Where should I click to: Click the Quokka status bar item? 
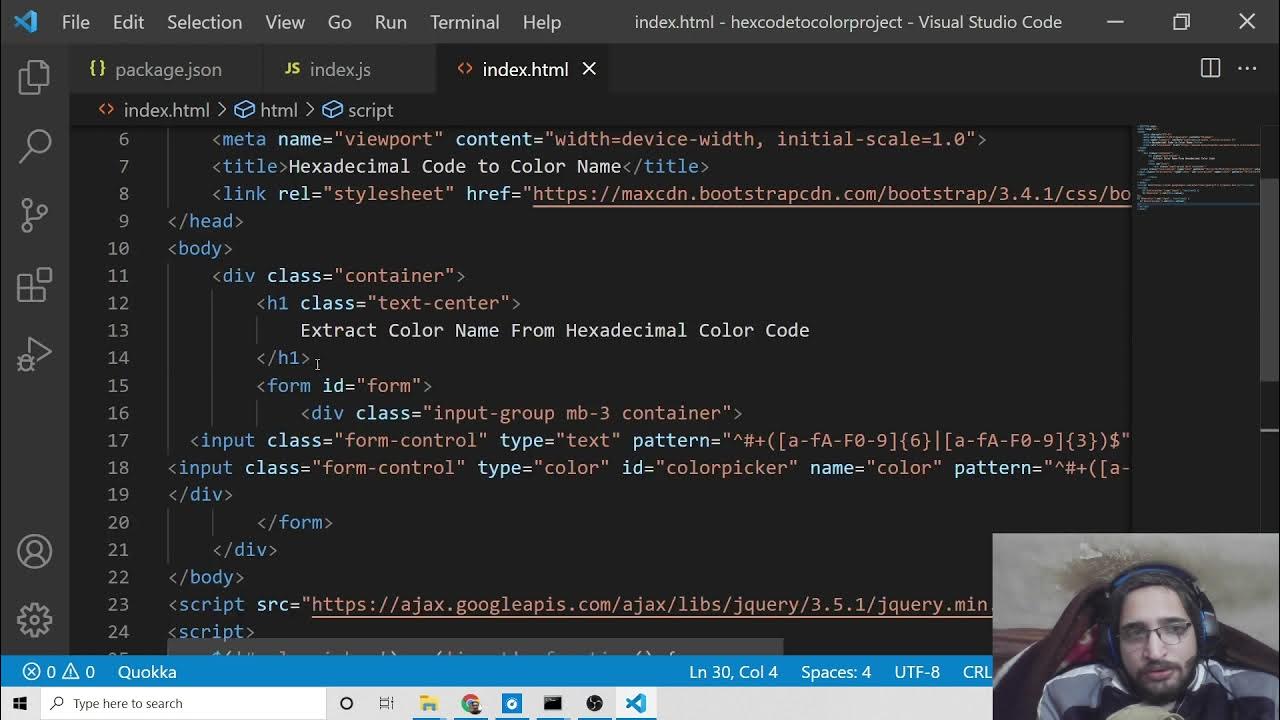pyautogui.click(x=147, y=672)
